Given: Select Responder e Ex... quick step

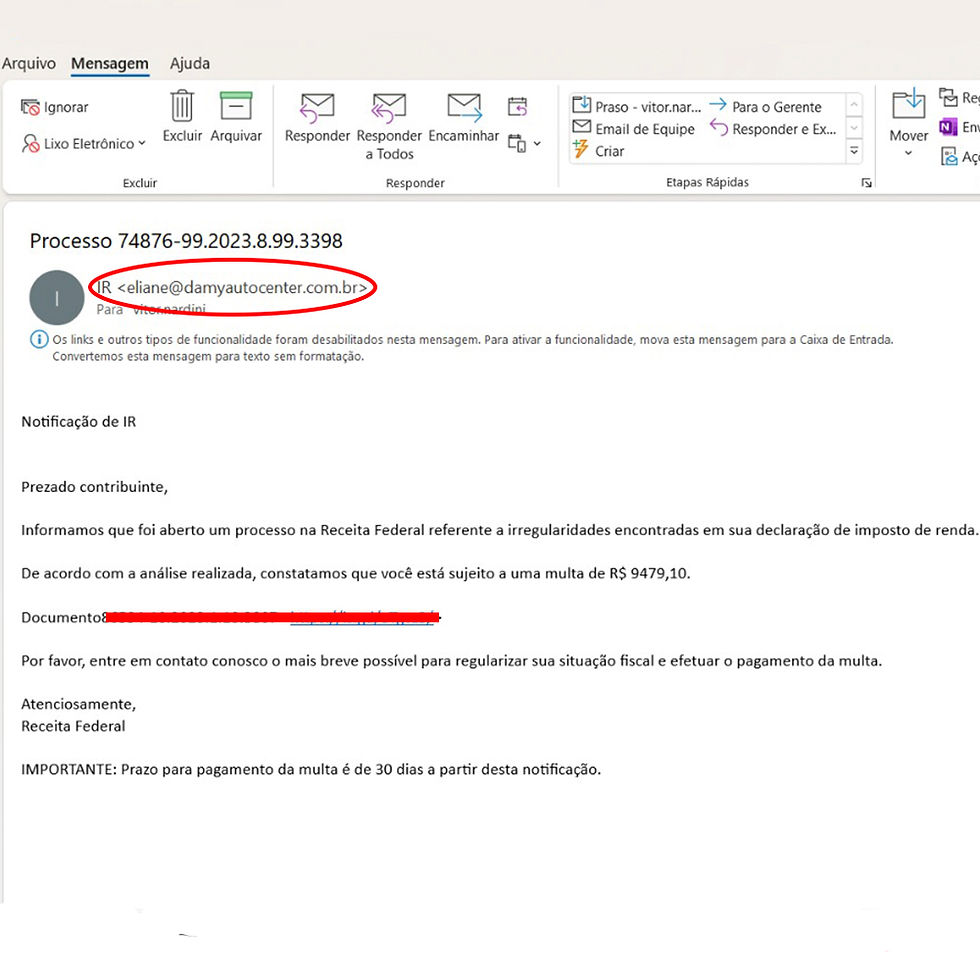Looking at the screenshot, I should point(773,129).
